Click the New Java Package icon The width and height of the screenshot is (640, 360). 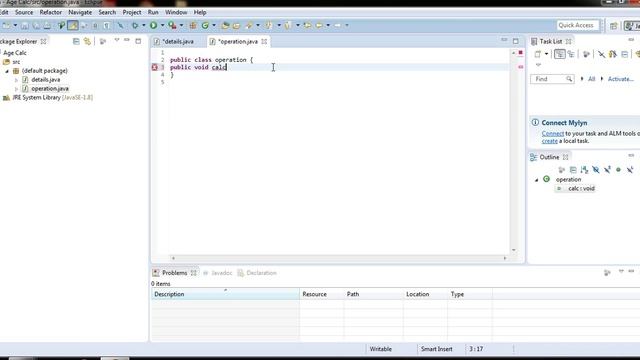193,25
